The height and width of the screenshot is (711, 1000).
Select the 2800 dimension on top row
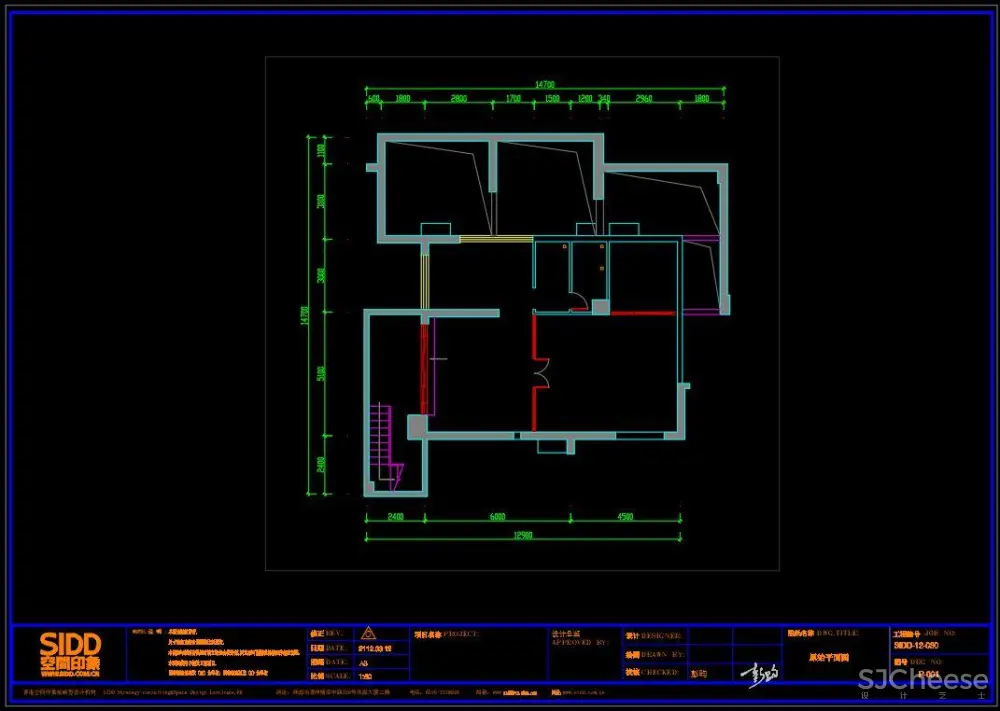coord(459,99)
